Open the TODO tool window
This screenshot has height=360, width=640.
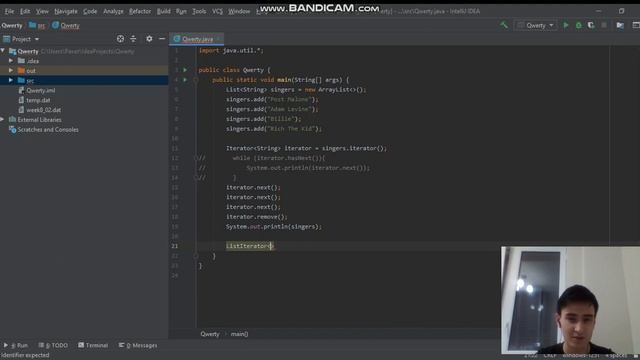click(53, 345)
